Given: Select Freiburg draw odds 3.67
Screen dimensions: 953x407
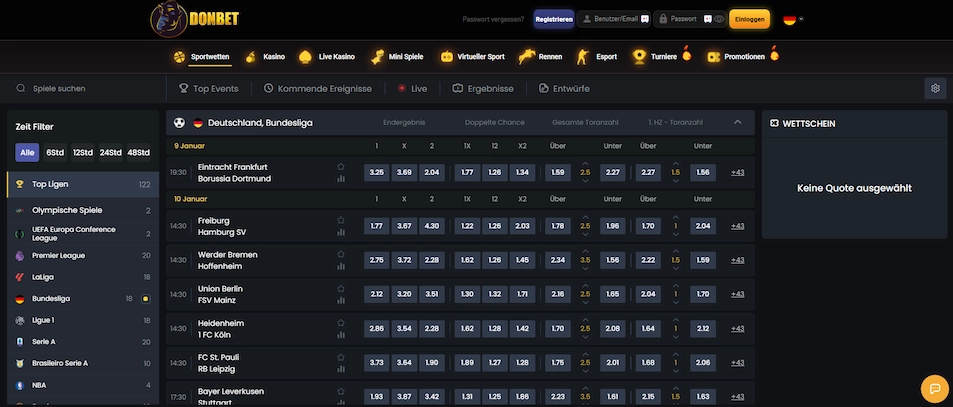Looking at the screenshot, I should (404, 226).
